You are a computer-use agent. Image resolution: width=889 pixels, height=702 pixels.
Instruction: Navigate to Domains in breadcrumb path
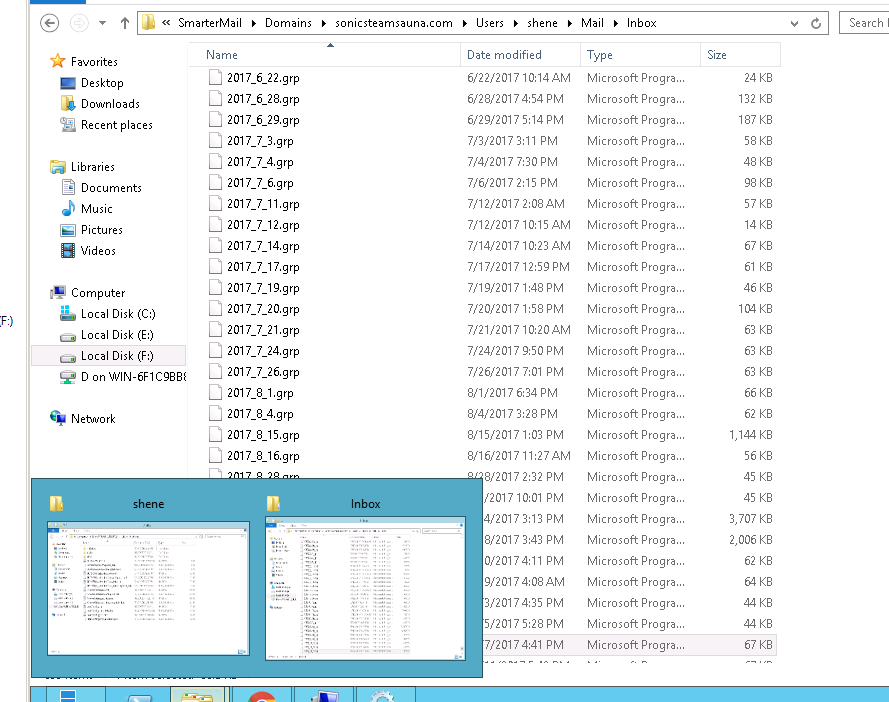click(x=288, y=23)
